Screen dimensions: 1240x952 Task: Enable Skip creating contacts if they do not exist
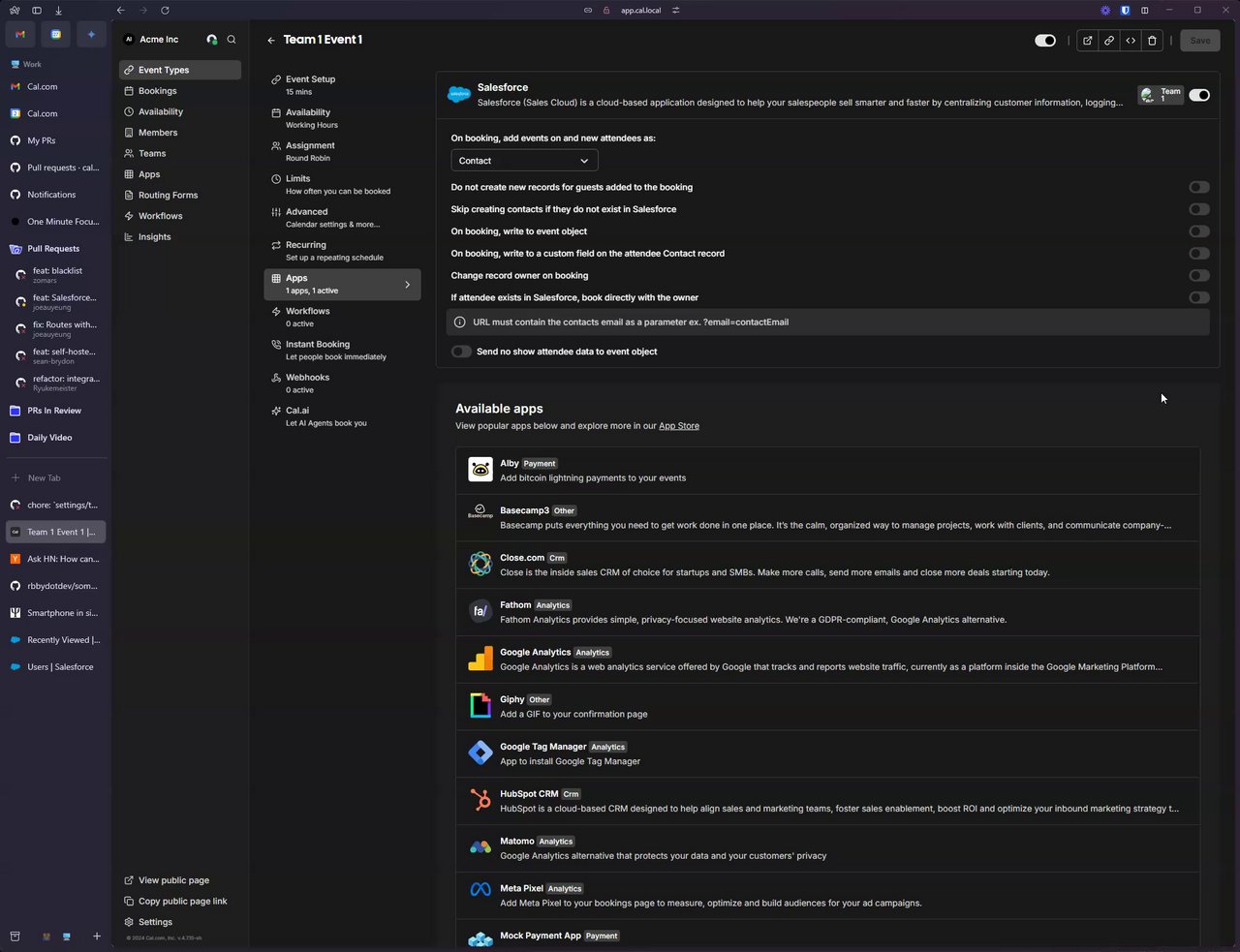click(x=1199, y=209)
